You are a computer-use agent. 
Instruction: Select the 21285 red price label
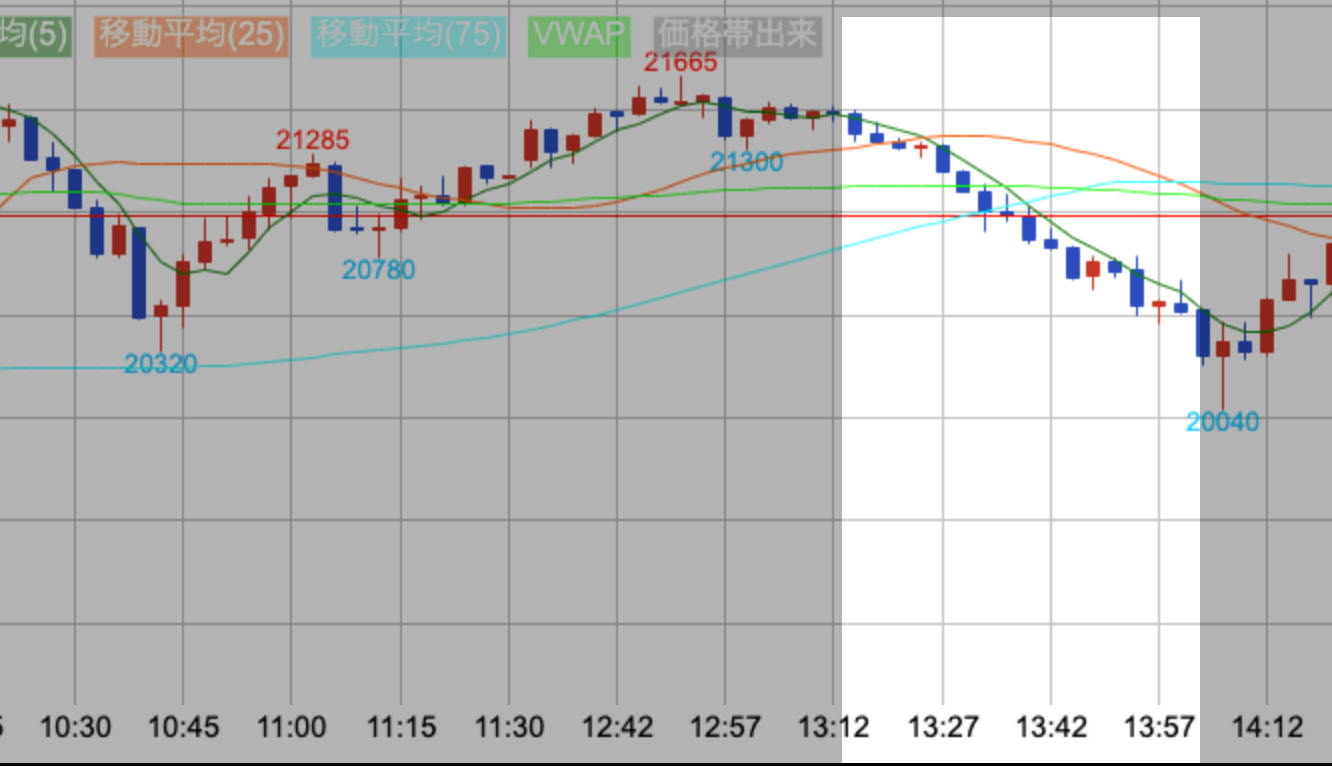click(x=313, y=140)
